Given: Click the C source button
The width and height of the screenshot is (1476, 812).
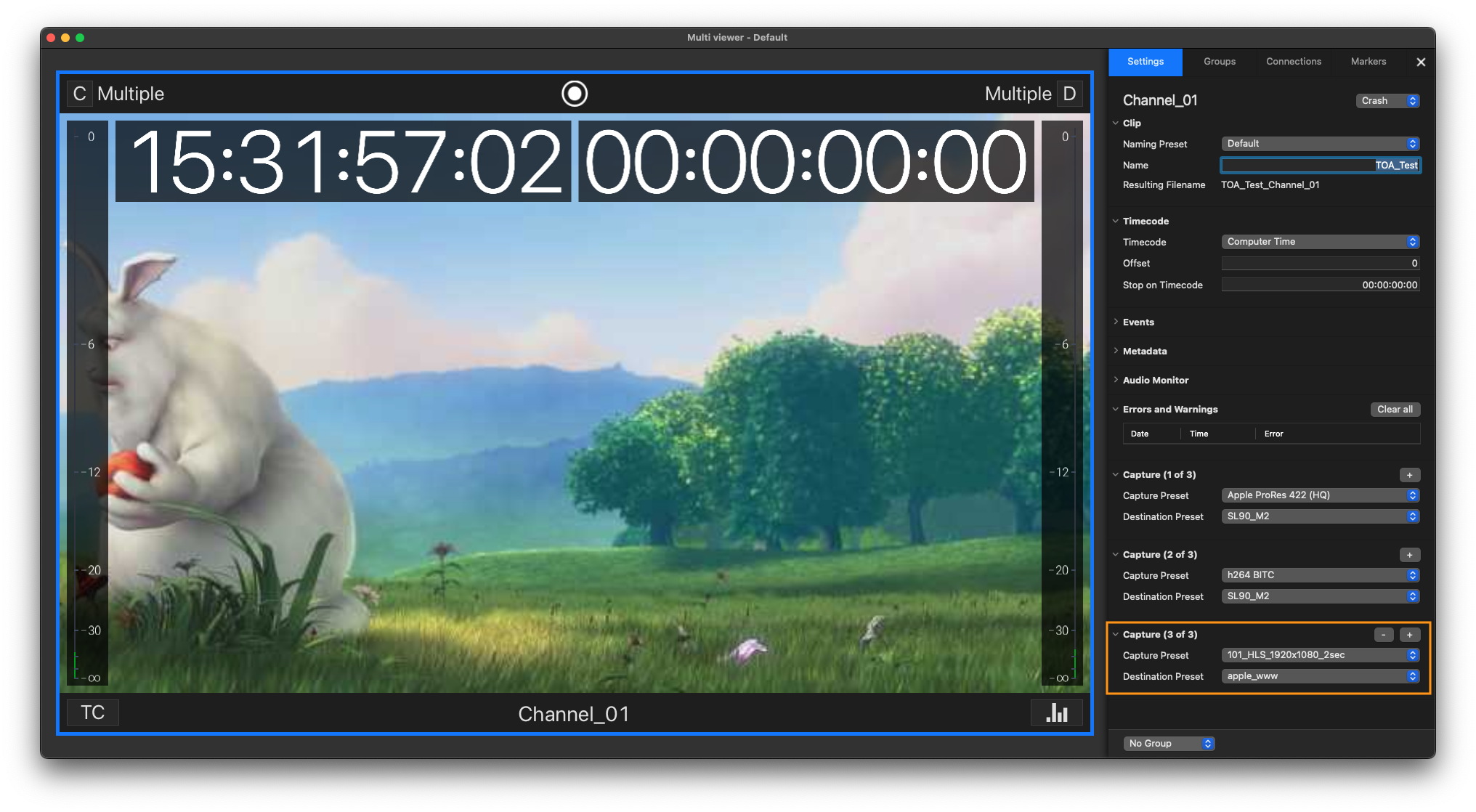Looking at the screenshot, I should pyautogui.click(x=79, y=94).
